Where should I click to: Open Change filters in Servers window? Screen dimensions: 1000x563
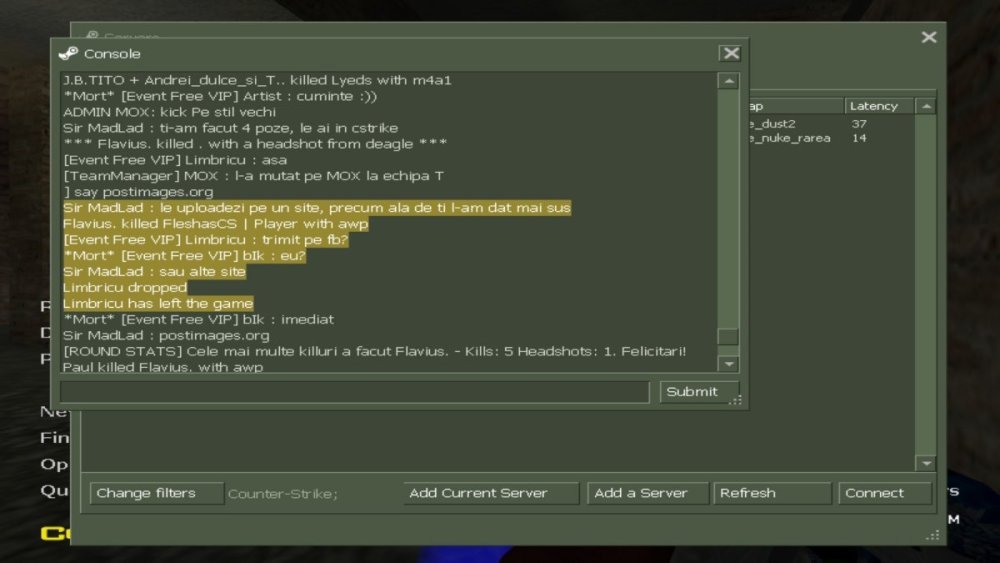(x=157, y=493)
